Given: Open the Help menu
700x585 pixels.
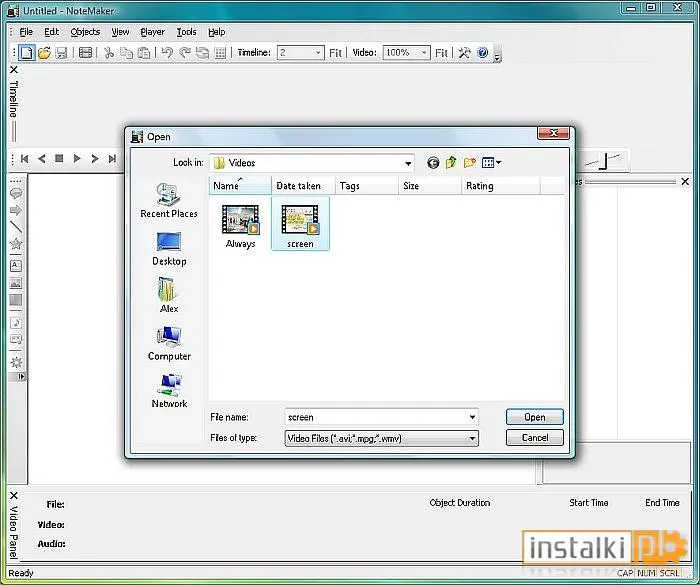Looking at the screenshot, I should coord(217,32).
